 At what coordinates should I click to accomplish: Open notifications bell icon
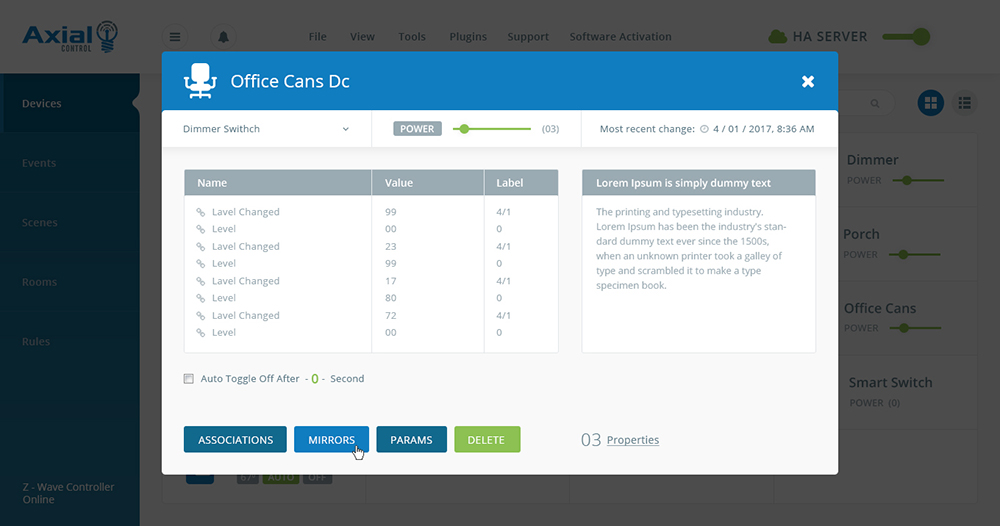223,37
